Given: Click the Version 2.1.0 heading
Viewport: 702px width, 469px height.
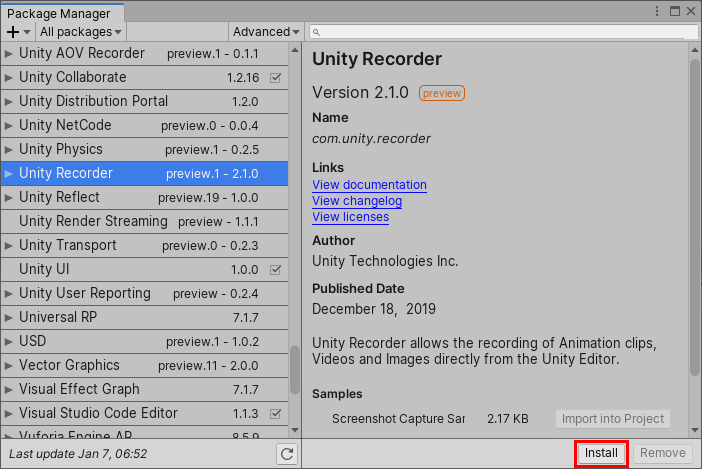Looking at the screenshot, I should [x=360, y=93].
